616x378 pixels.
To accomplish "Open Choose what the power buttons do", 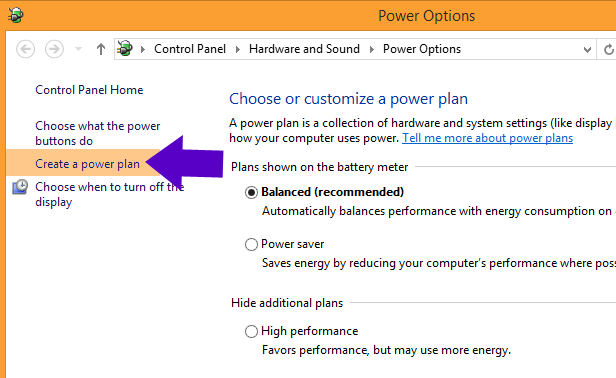I will (x=98, y=133).
